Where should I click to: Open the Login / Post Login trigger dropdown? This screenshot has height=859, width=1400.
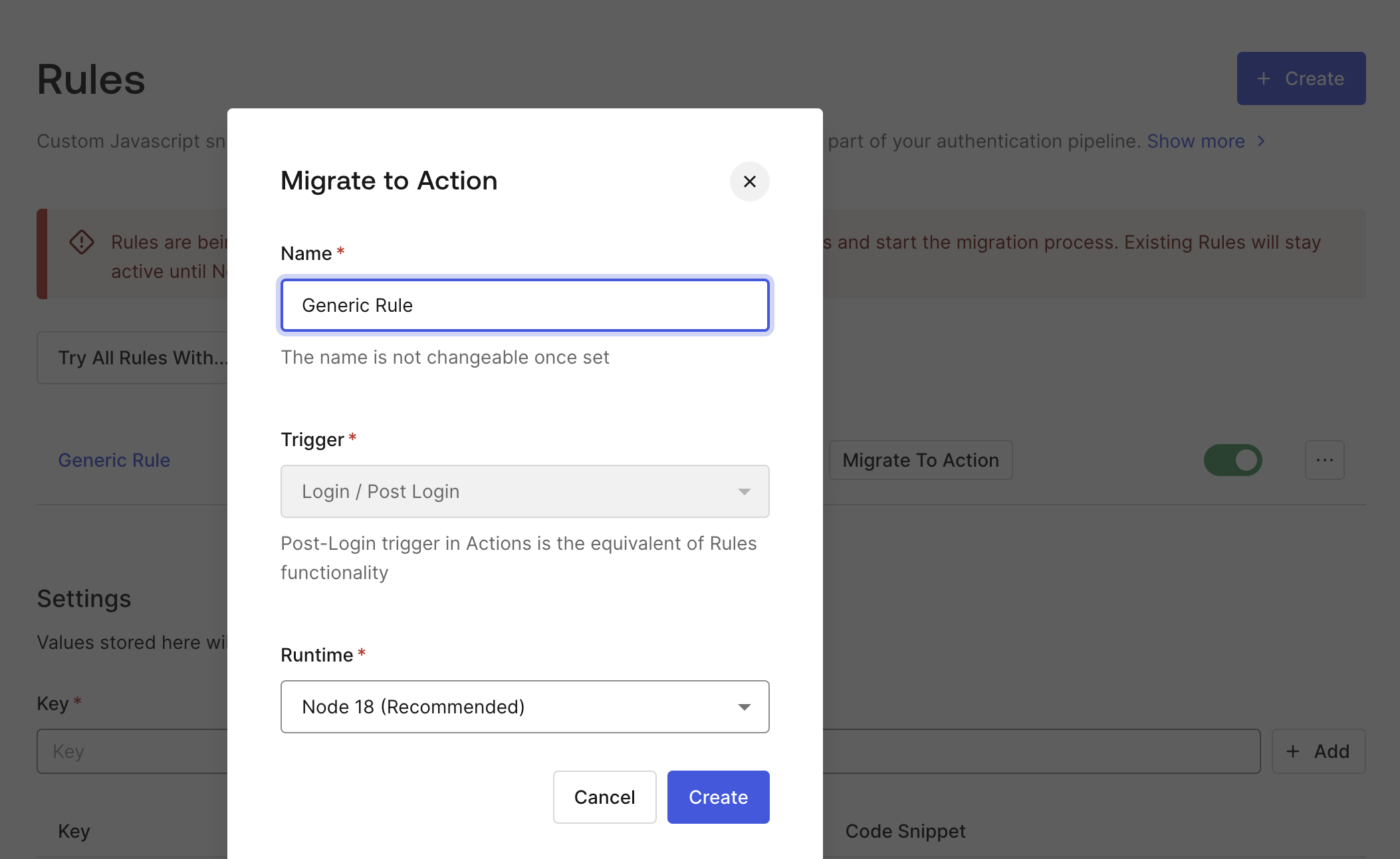click(525, 491)
